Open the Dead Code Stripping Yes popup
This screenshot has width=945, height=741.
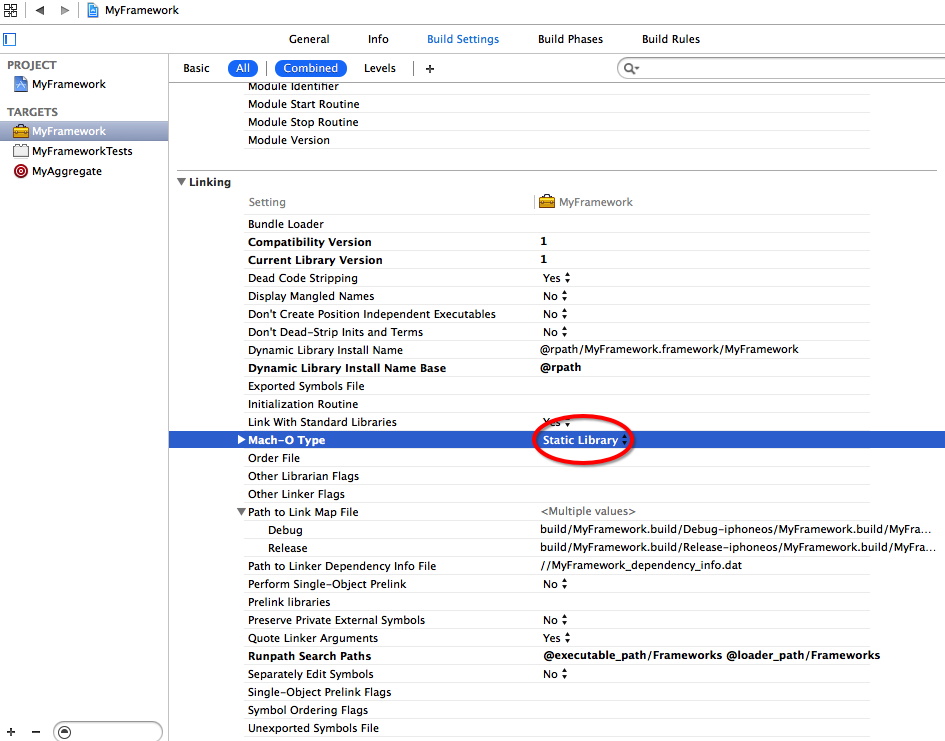[556, 278]
